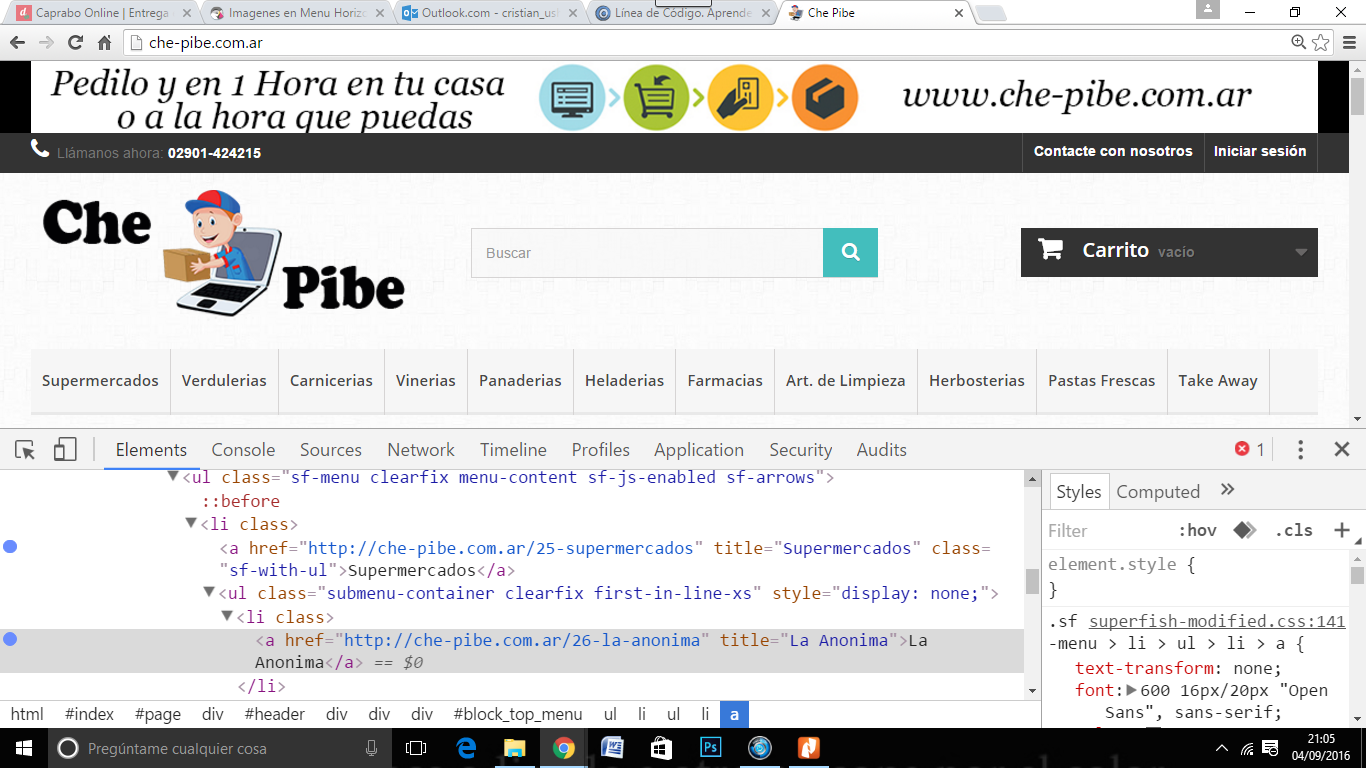This screenshot has width=1366, height=768.
Task: Select #header in the DOM breadcrumb
Action: [275, 714]
